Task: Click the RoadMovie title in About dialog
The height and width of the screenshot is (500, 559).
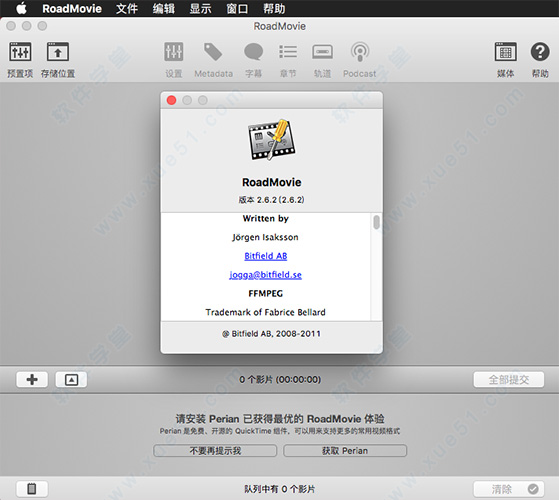Action: [272, 182]
